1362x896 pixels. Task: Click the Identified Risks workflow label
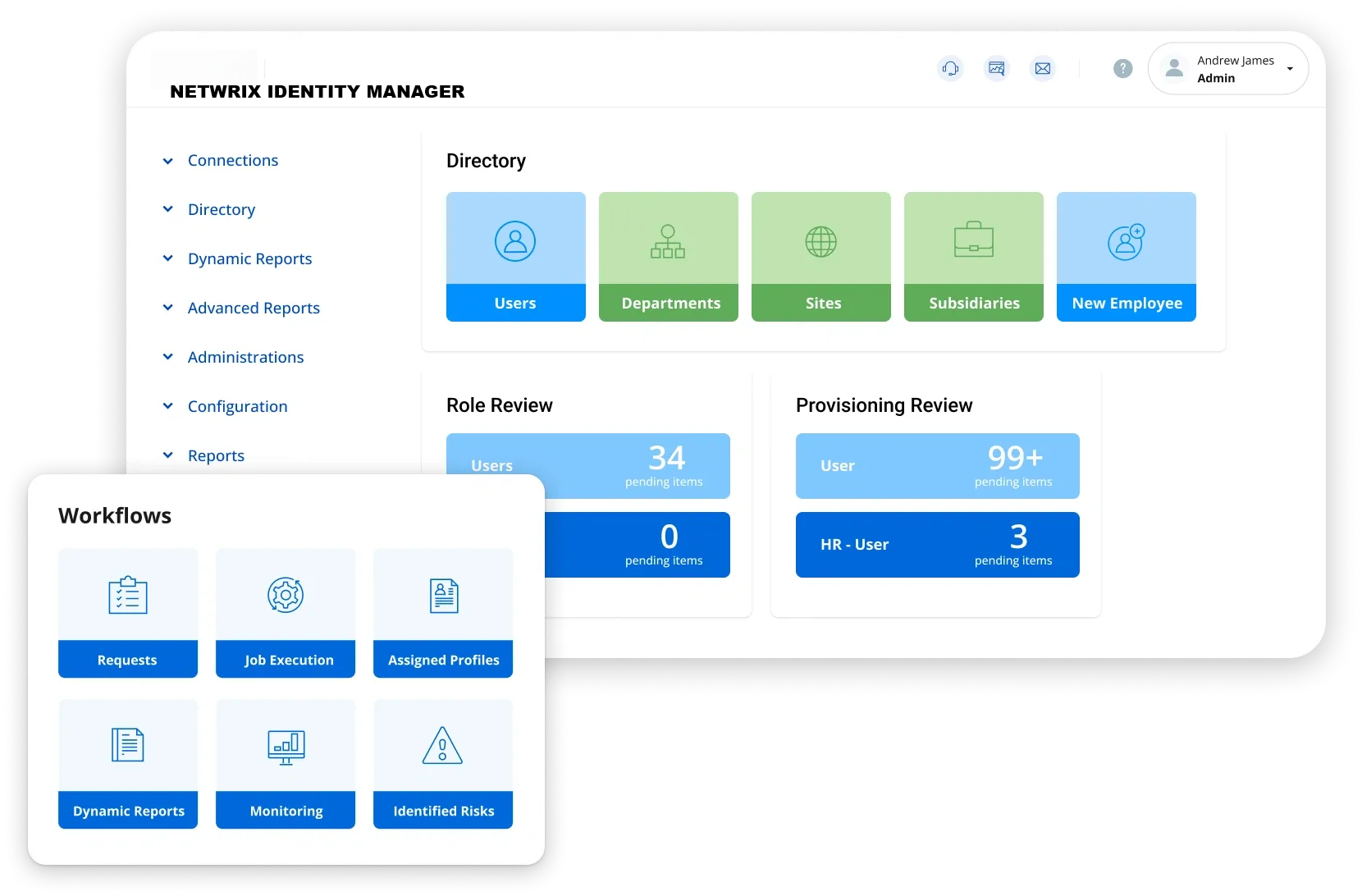(x=443, y=810)
